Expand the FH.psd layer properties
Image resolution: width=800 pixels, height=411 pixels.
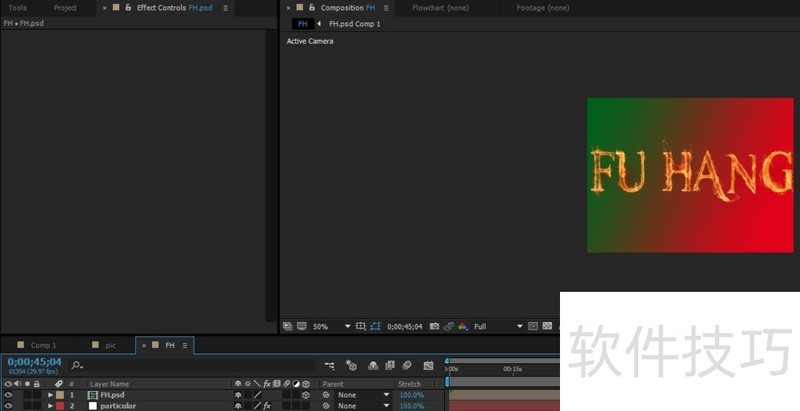50,395
